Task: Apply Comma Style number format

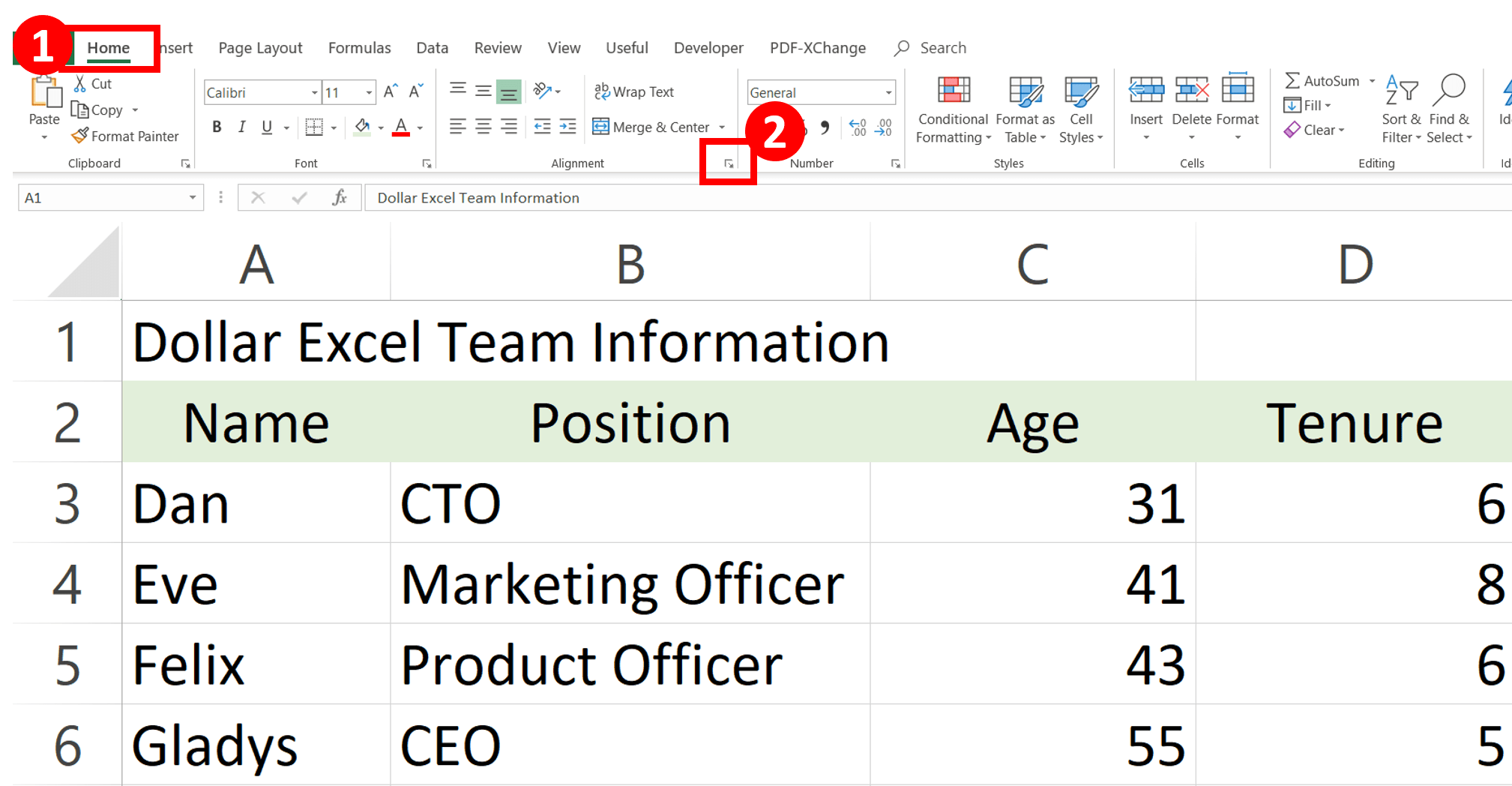Action: tap(825, 127)
